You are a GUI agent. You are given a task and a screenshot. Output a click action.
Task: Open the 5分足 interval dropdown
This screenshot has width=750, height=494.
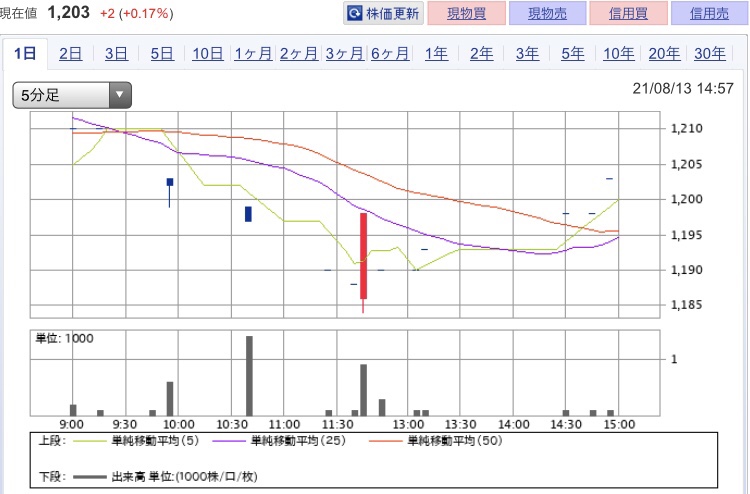coord(72,95)
